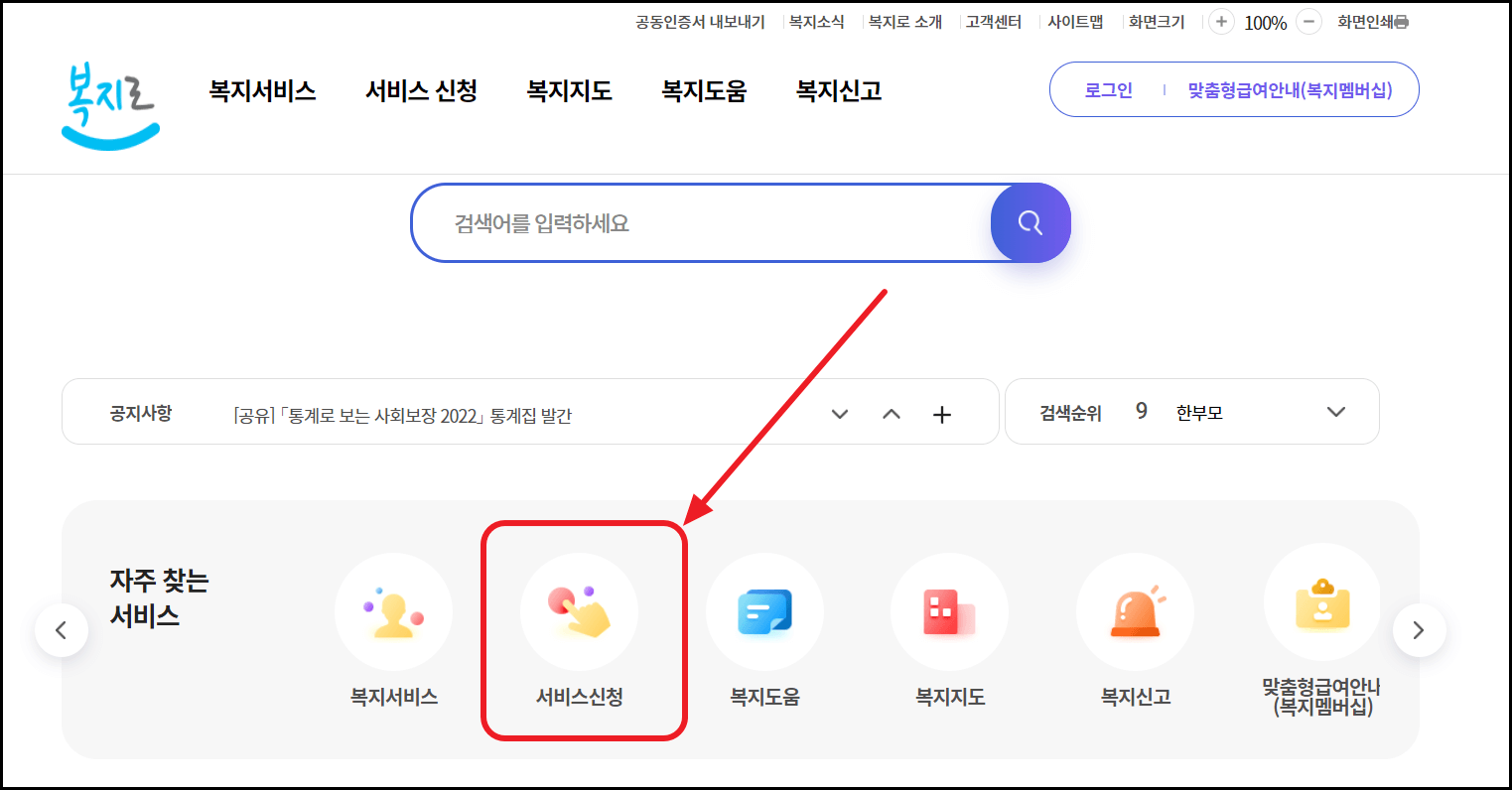1512x790 pixels.
Task: Click the 서비스신청 icon highlighted in red
Action: tap(580, 611)
